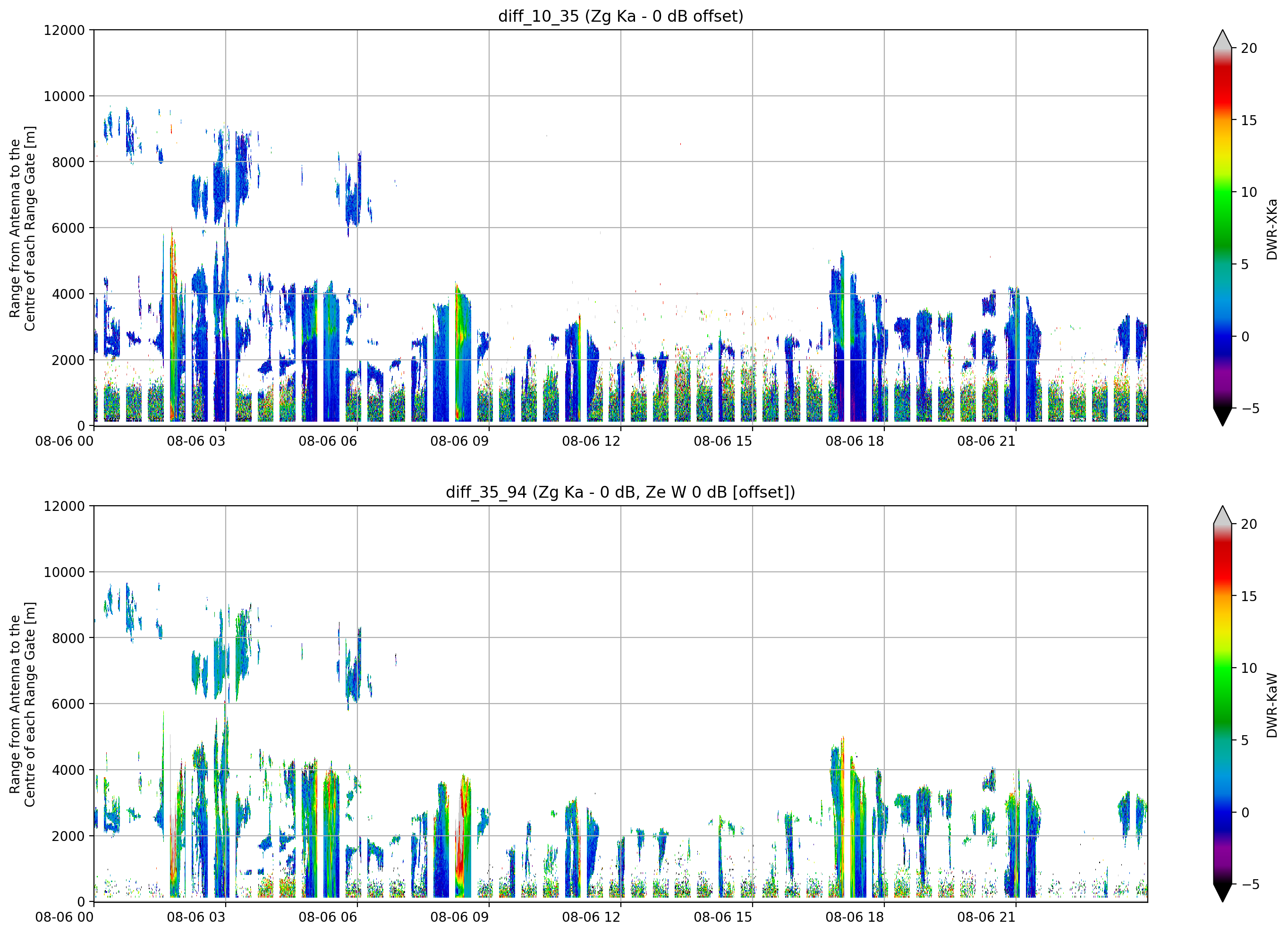
Task: Click the '0' y-tick label of top plot
Action: tap(81, 426)
